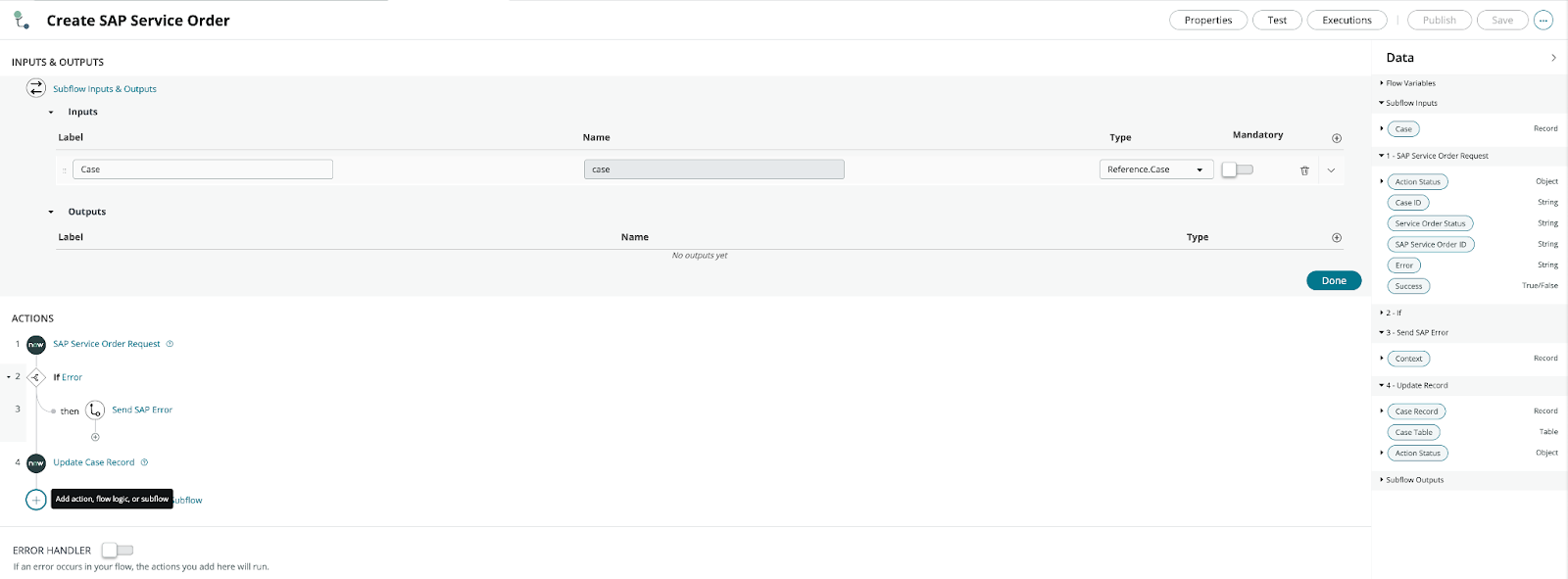Open the Properties button

(x=1208, y=20)
